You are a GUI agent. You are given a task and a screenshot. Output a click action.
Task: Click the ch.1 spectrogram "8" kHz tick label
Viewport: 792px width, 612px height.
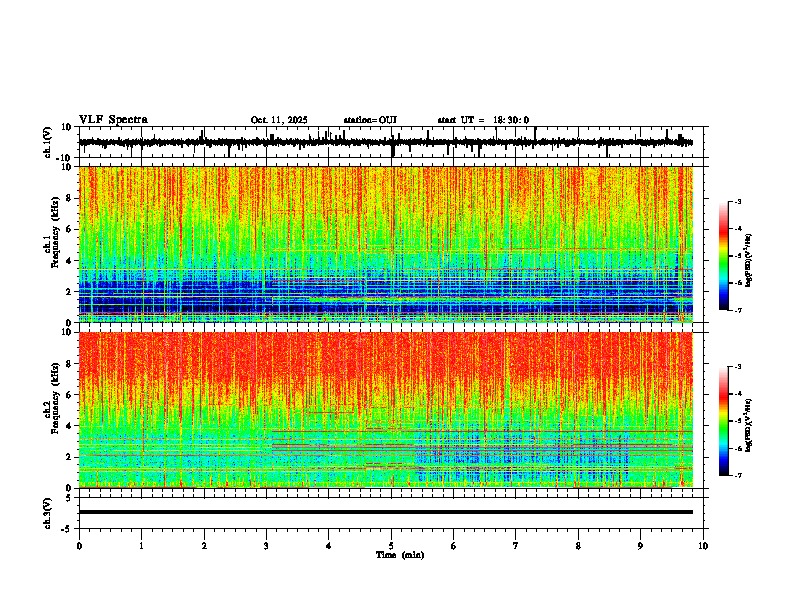[70, 198]
